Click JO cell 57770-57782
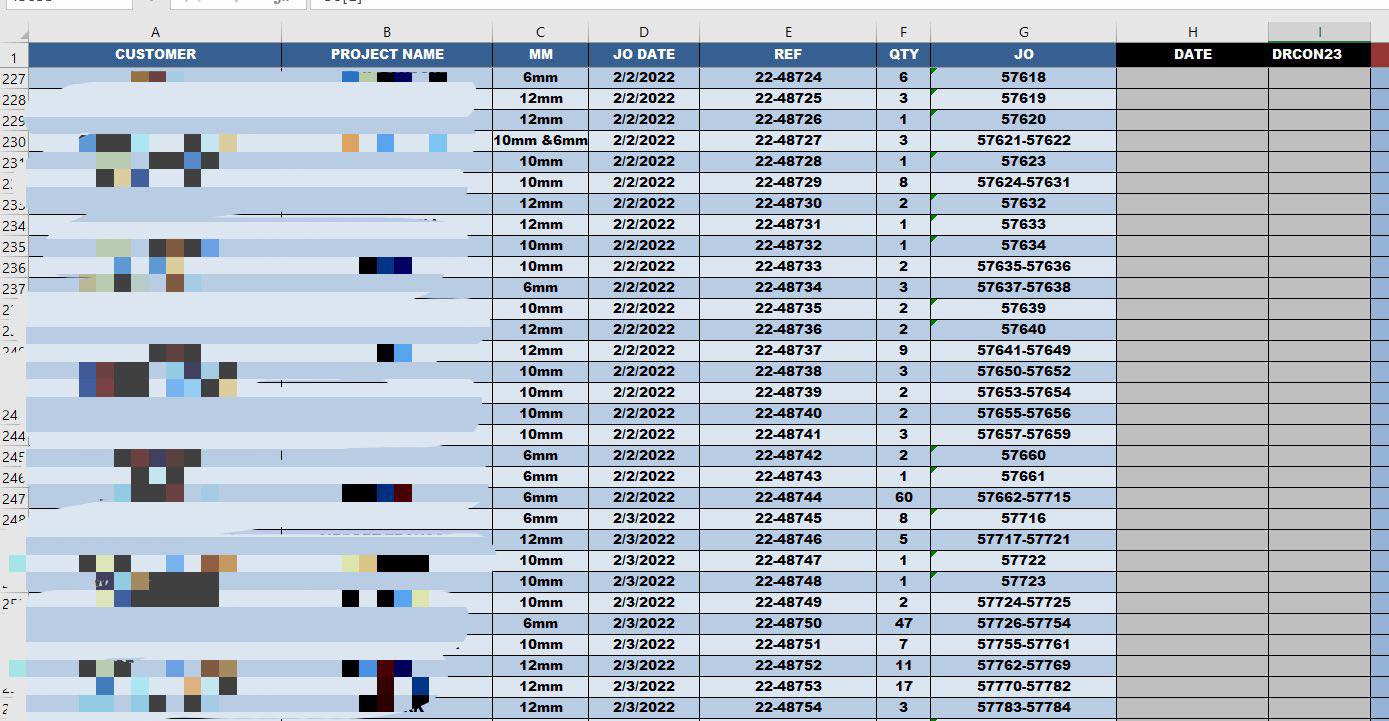1389x721 pixels. coord(1023,686)
